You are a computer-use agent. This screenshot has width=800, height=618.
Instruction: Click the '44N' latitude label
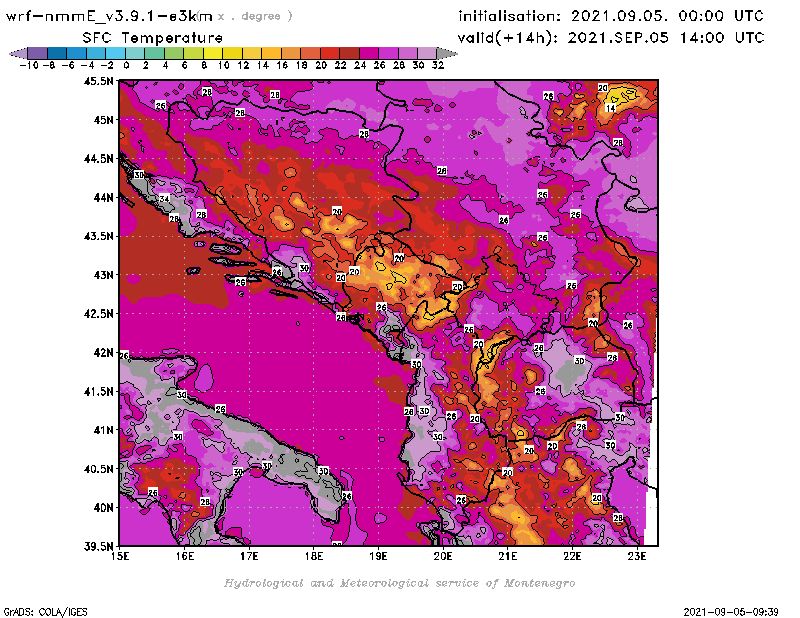[103, 197]
